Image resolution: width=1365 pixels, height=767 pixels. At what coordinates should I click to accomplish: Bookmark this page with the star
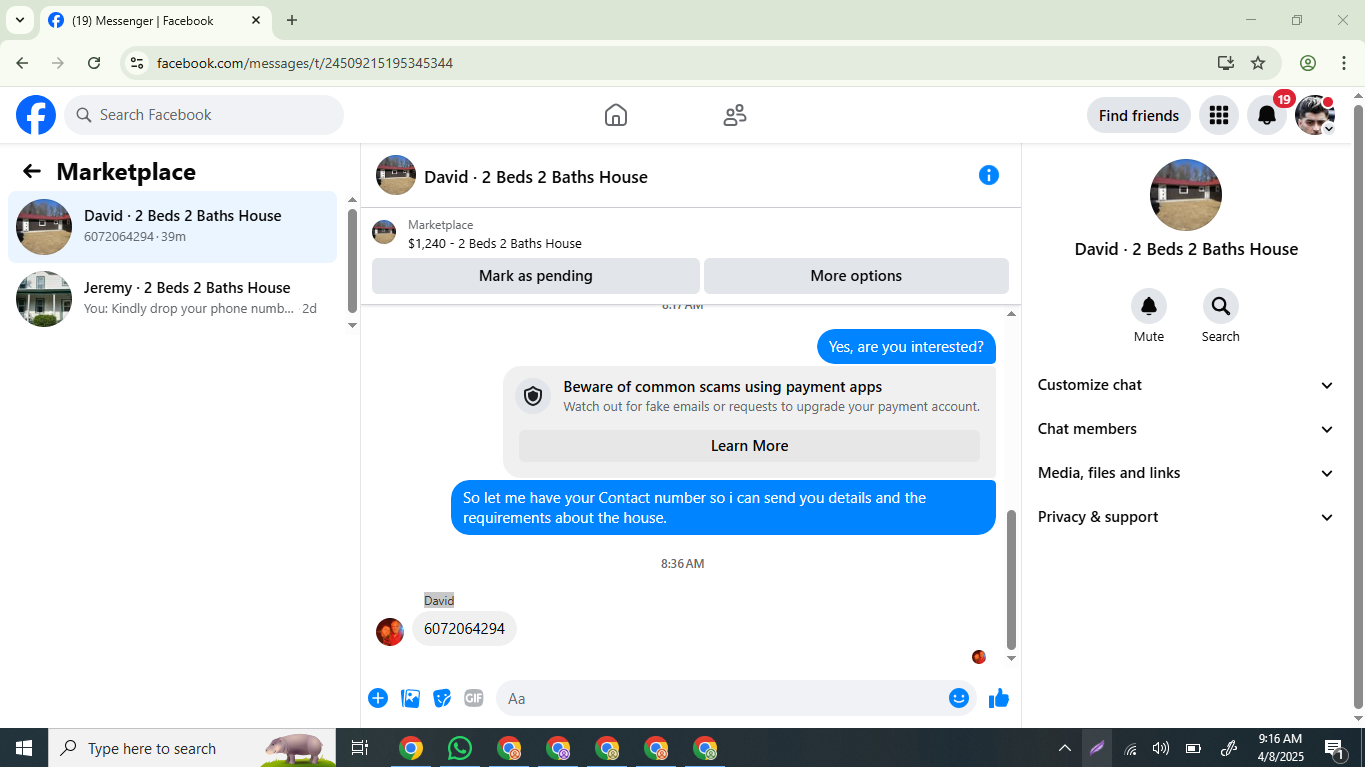click(1258, 63)
